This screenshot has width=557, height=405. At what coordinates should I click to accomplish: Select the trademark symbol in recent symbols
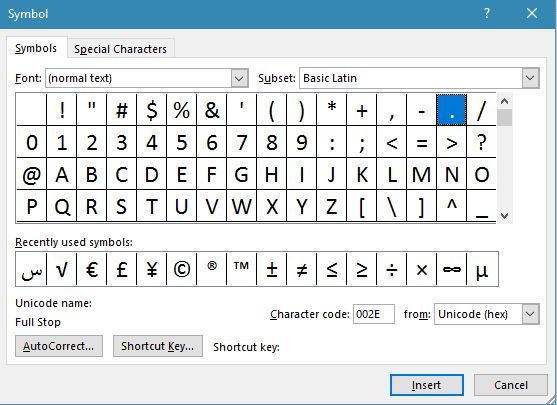[242, 269]
